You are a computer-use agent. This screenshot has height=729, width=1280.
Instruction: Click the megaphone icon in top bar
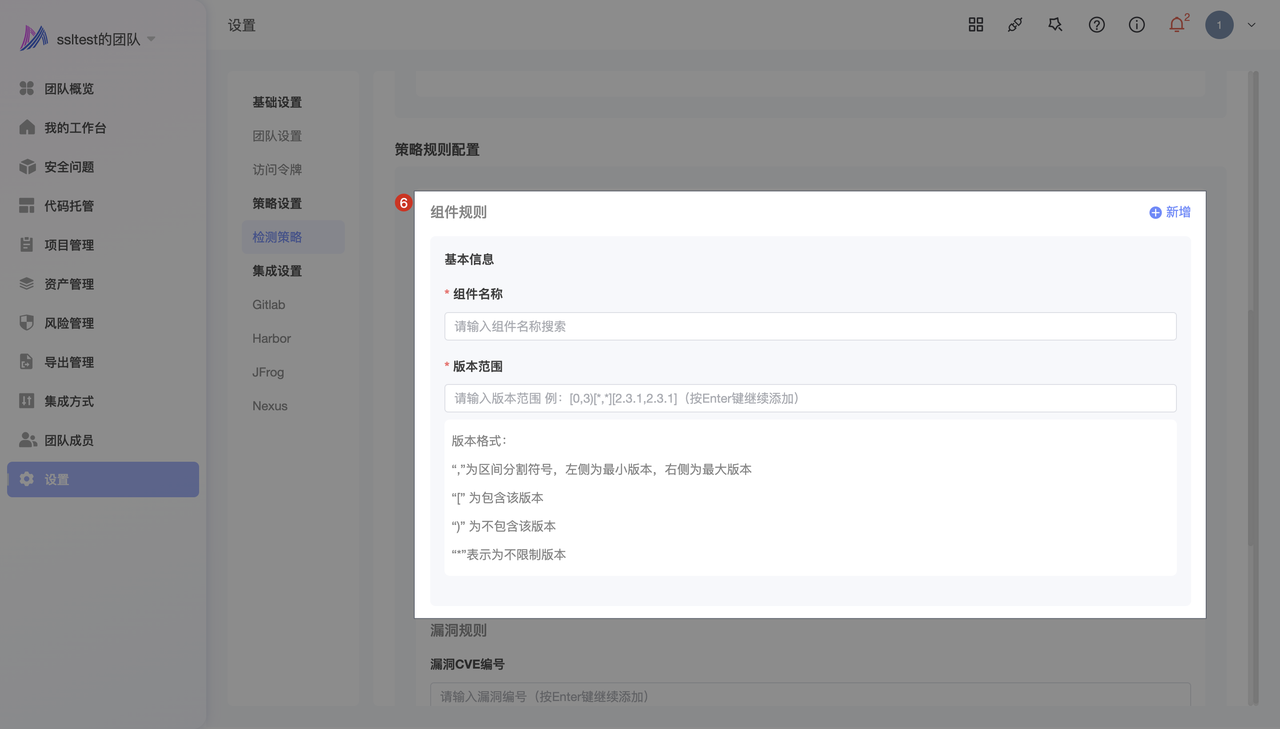[1055, 25]
